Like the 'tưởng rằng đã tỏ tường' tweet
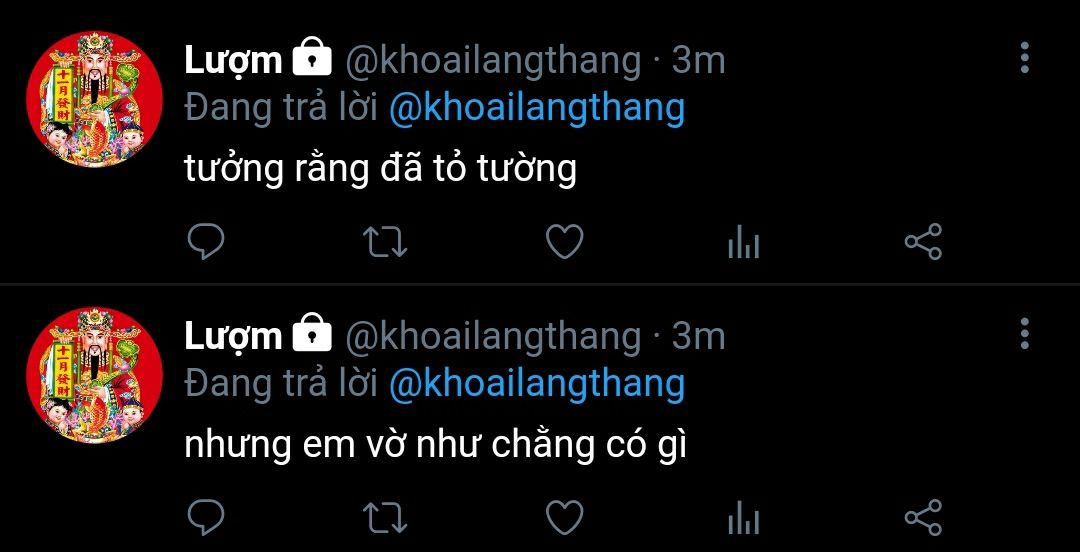 point(565,242)
